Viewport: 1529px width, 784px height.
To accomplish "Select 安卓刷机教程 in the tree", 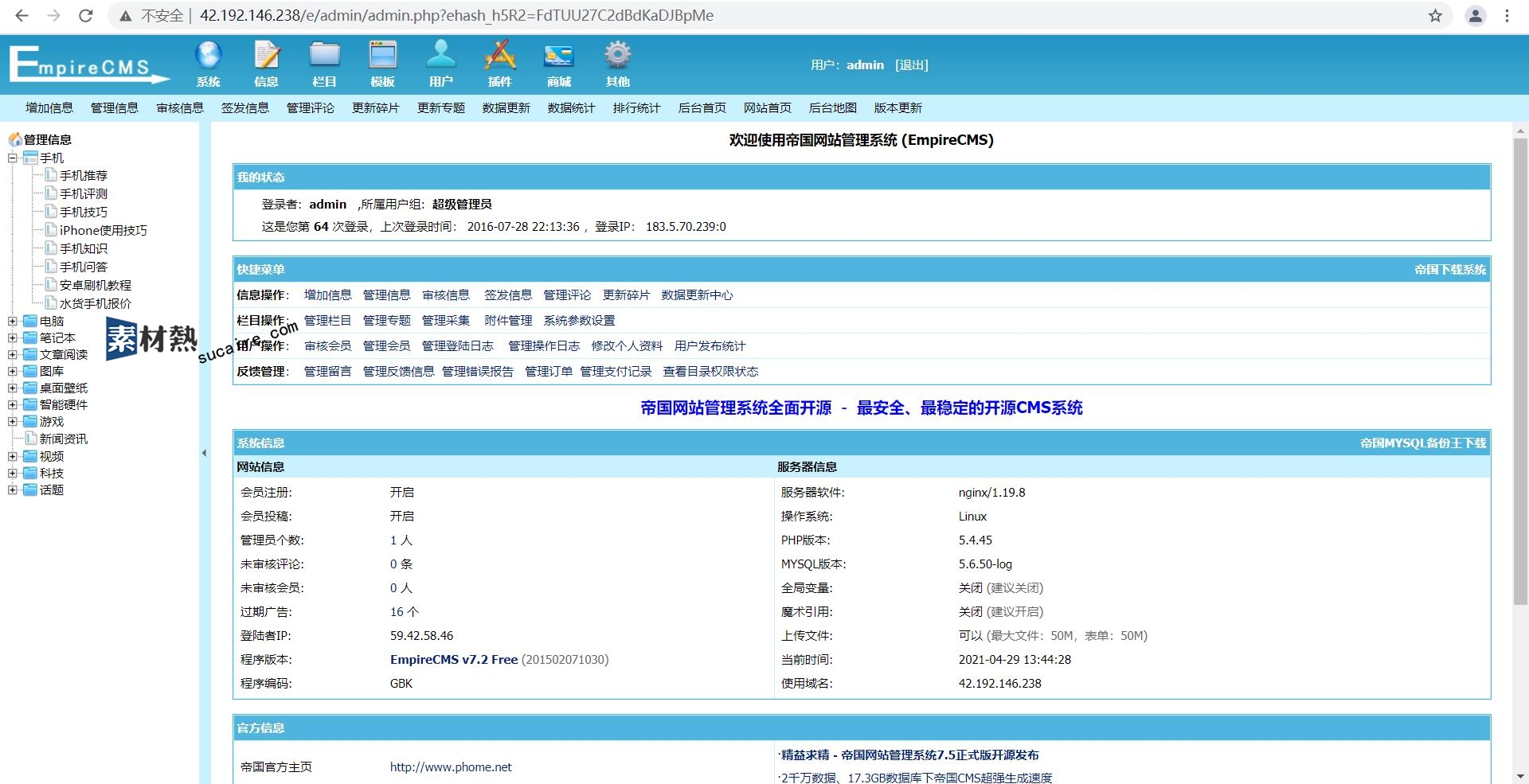I will tap(96, 286).
